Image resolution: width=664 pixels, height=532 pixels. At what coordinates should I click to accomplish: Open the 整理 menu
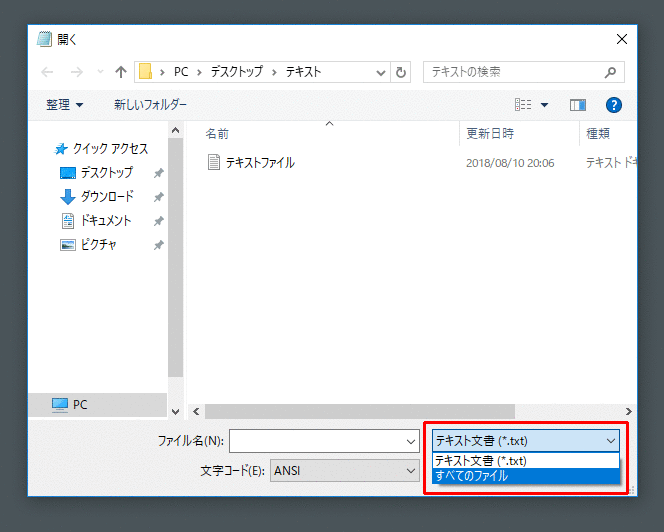click(65, 104)
